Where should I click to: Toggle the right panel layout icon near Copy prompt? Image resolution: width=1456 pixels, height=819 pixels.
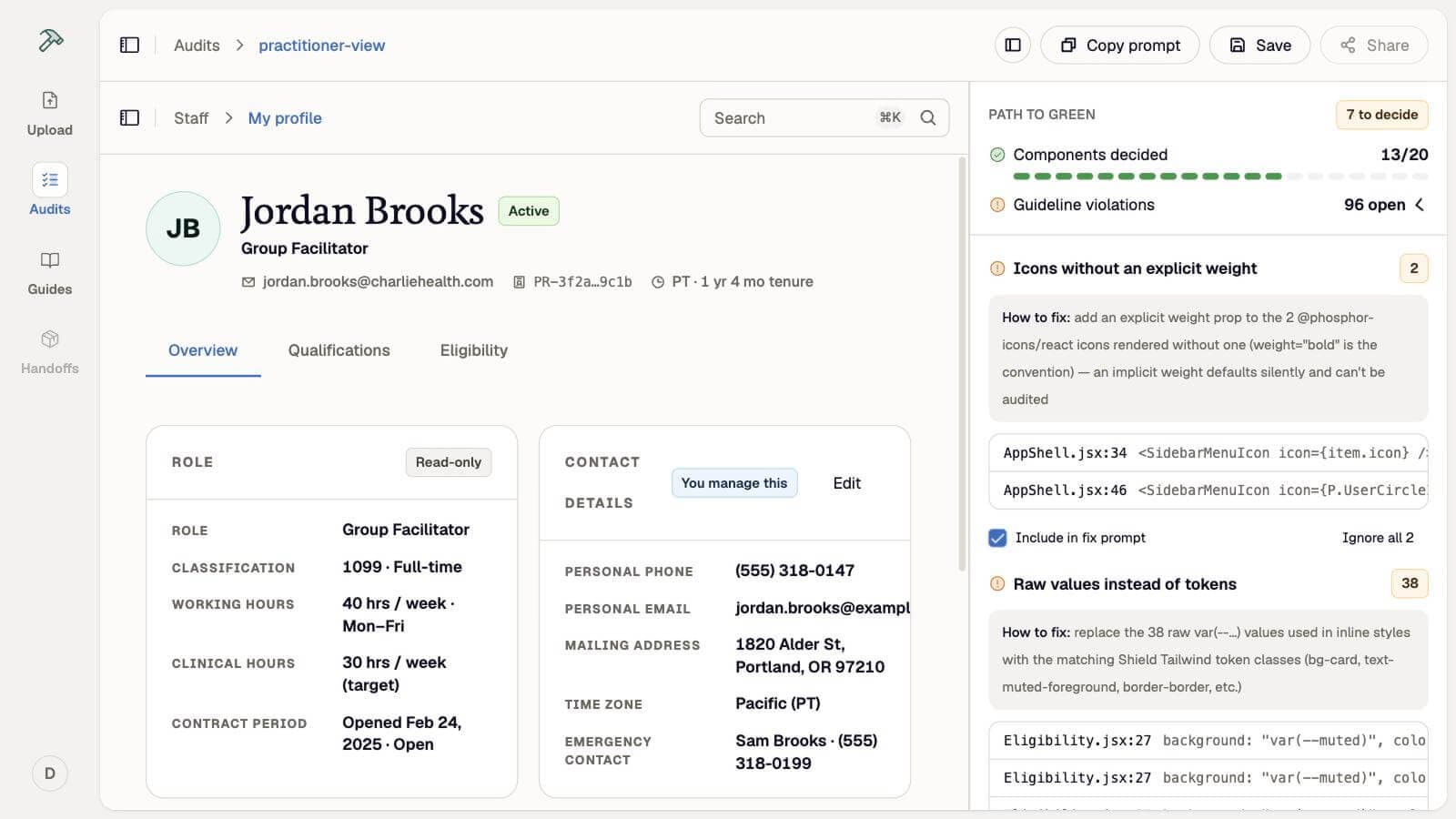(1013, 45)
